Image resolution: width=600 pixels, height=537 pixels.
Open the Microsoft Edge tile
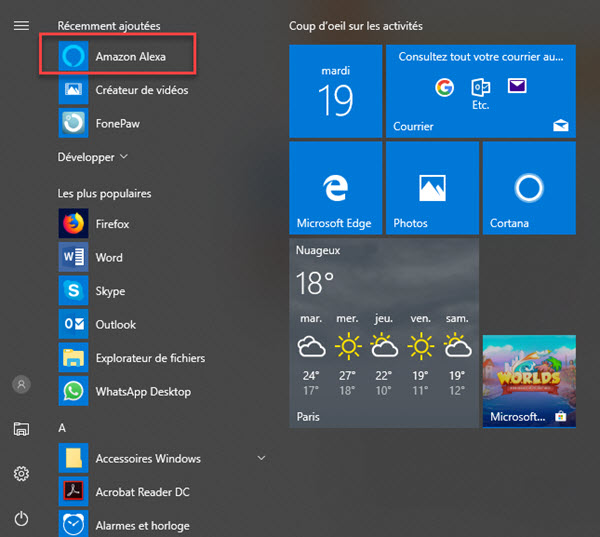click(336, 188)
